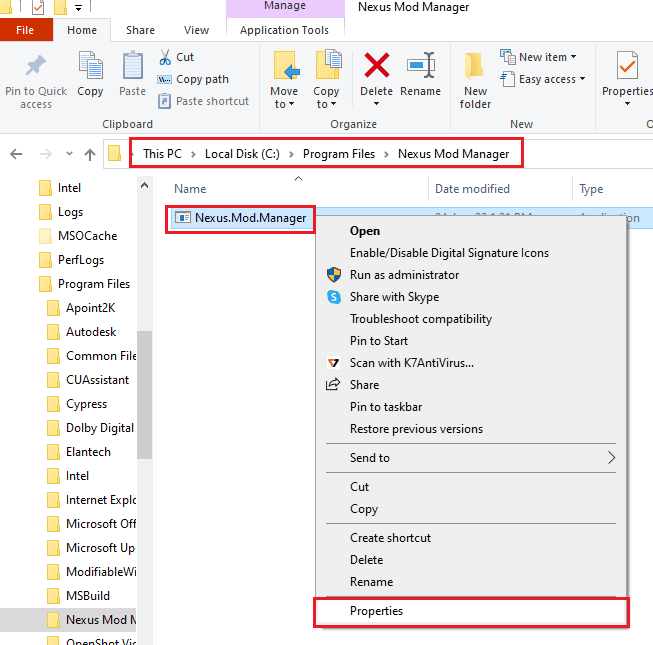Screen dimensions: 653x645
Task: Choose Restore previous versions entry
Action: click(471, 429)
